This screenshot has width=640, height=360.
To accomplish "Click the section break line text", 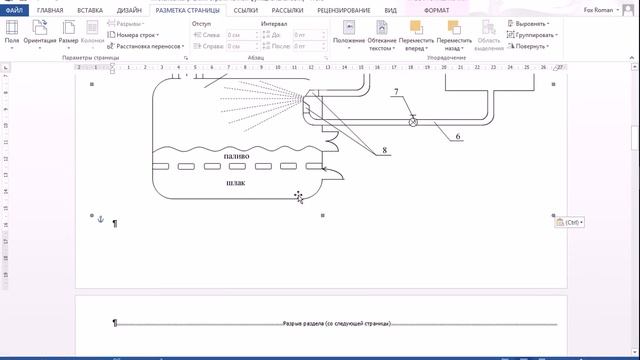I will pyautogui.click(x=337, y=324).
